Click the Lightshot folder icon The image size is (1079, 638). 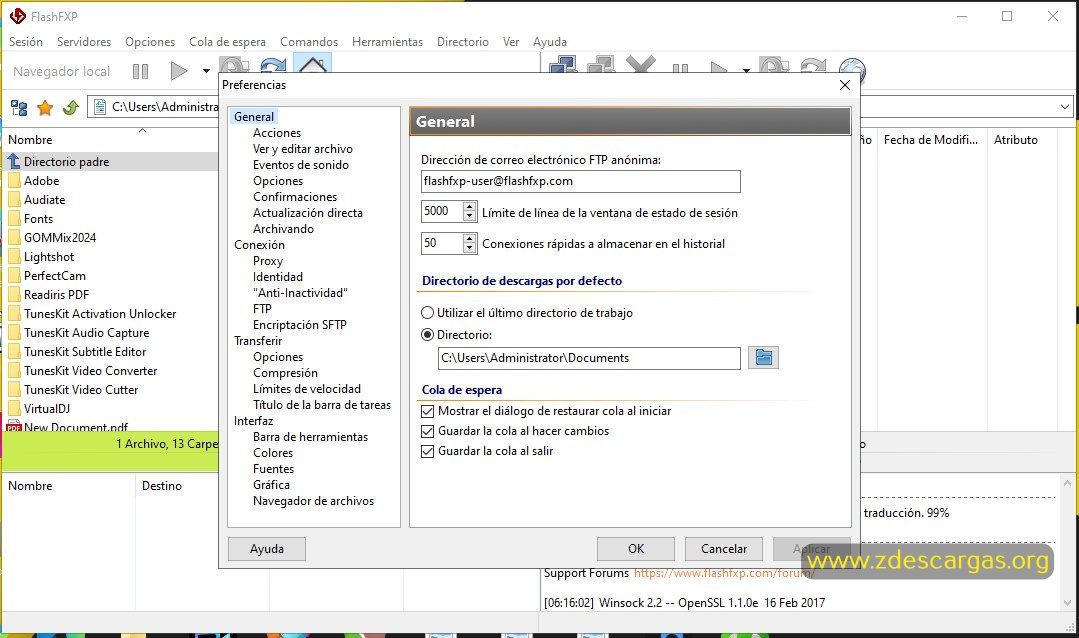pos(14,257)
